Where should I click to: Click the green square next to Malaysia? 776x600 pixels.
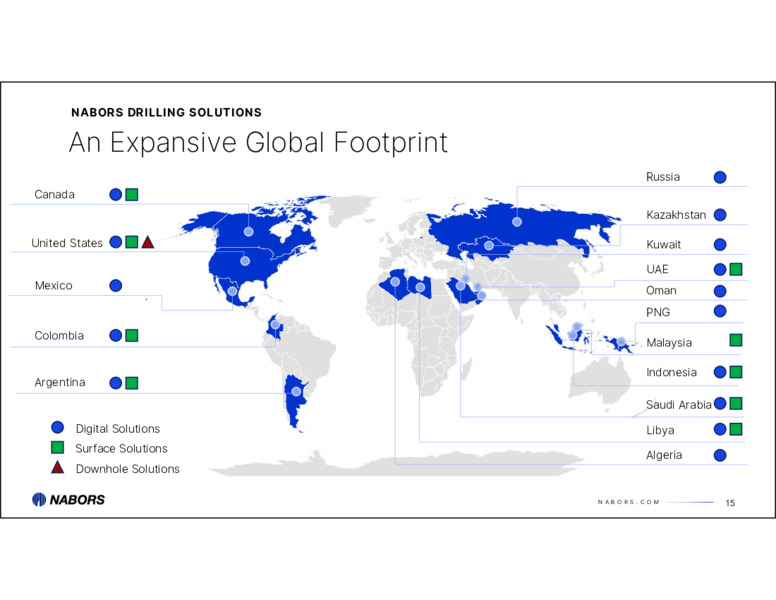pos(736,340)
